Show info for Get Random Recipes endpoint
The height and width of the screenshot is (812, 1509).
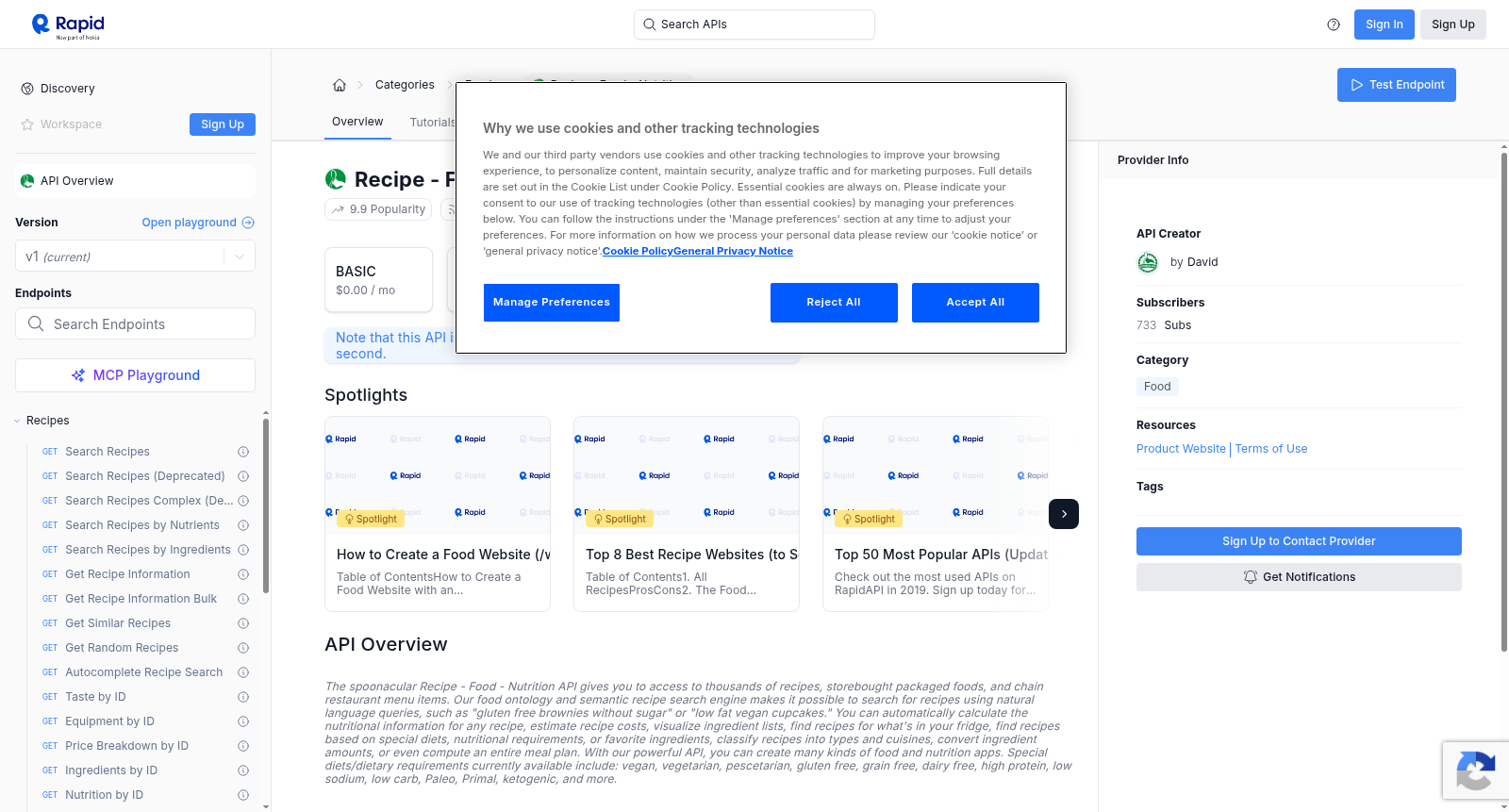tap(243, 648)
